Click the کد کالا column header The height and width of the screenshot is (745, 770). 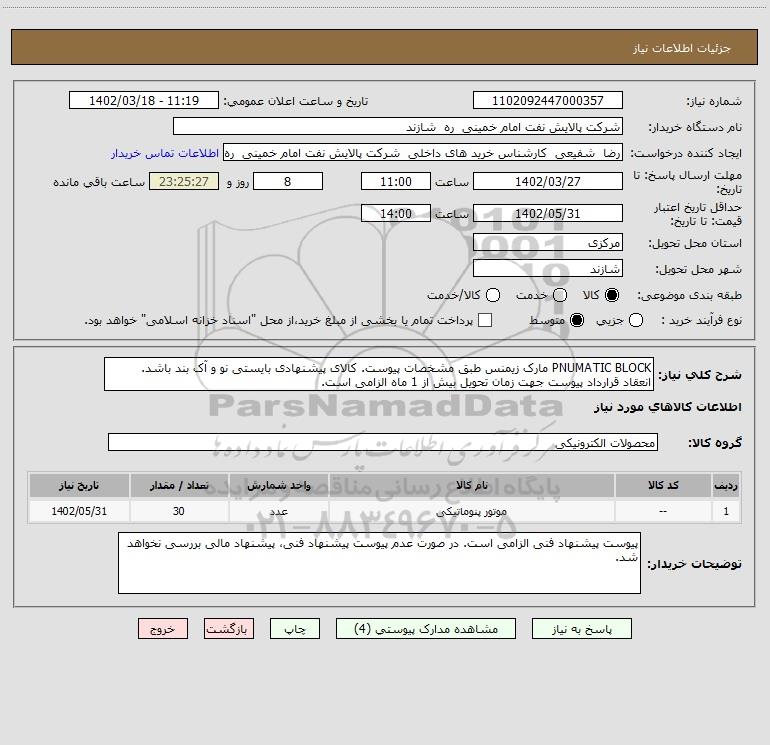coord(663,485)
